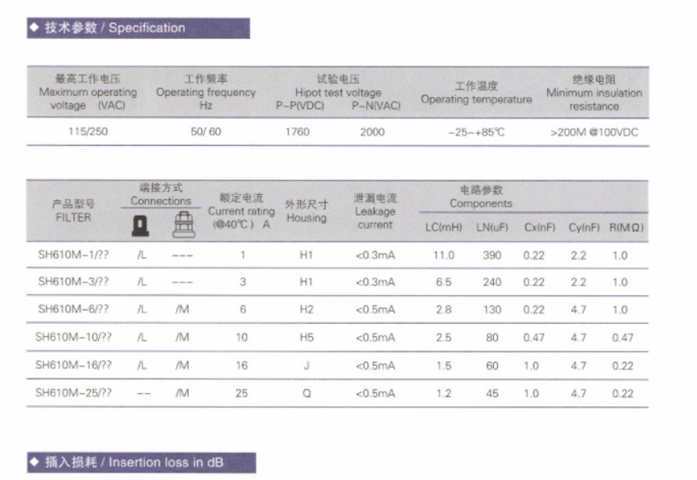Click the Components group header

point(480,196)
